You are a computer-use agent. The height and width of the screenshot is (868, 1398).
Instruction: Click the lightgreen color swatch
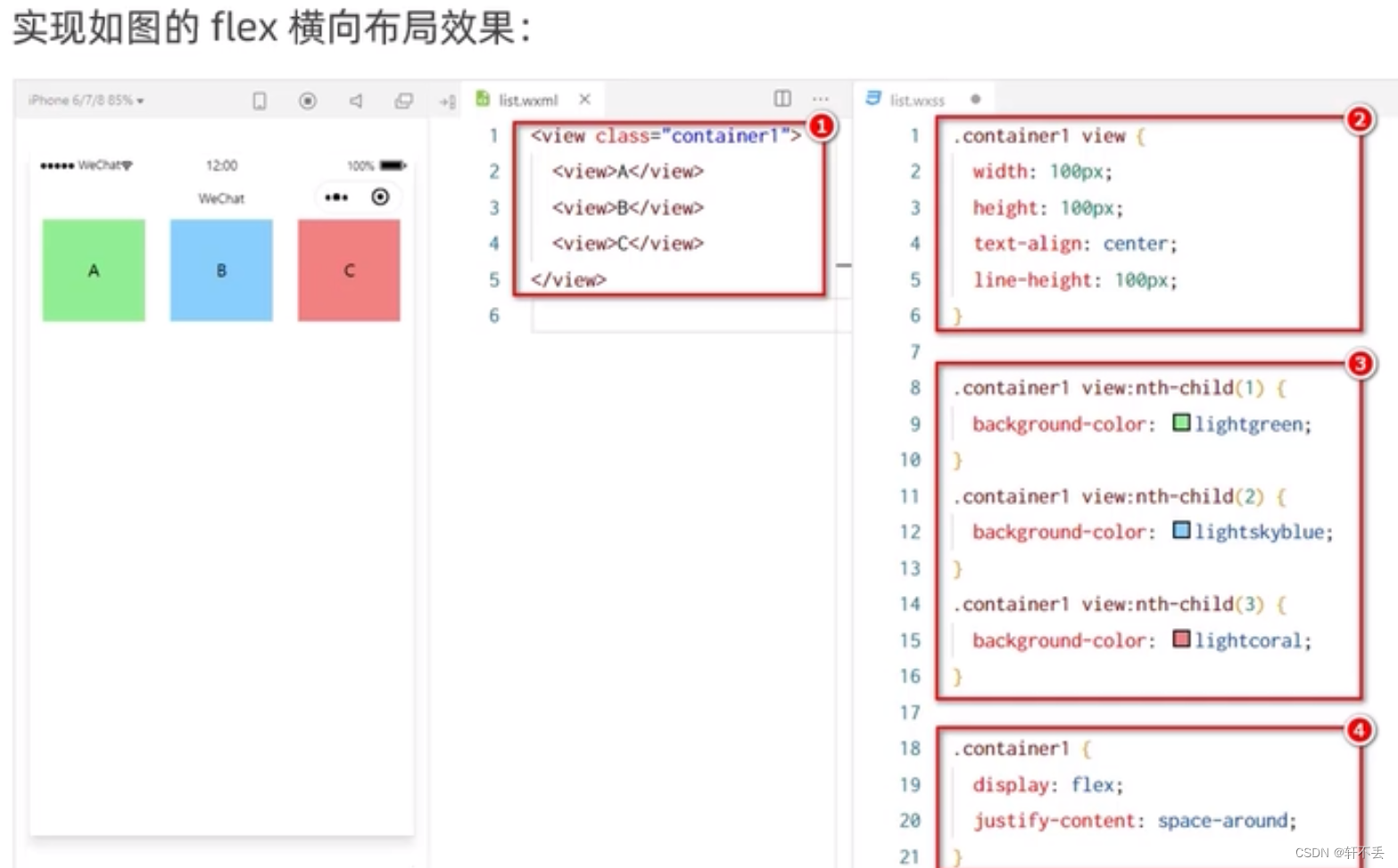point(1181,422)
